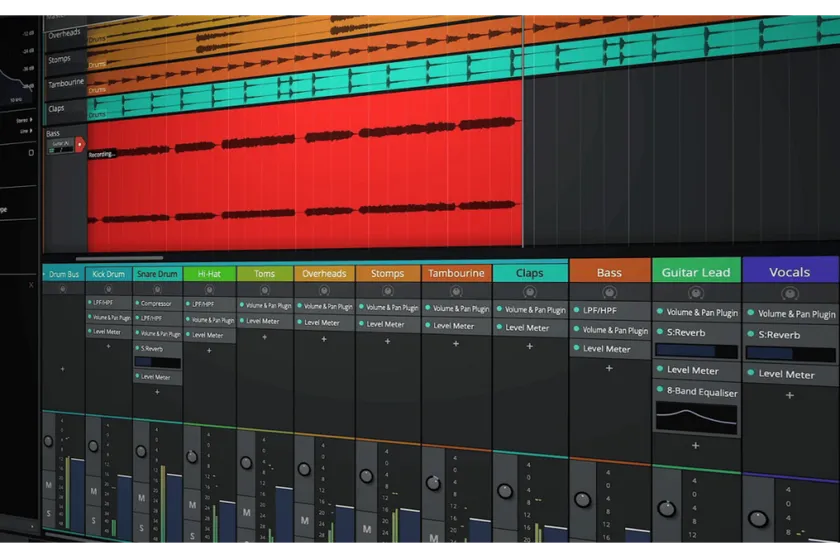Click the arrangement horizontal scrollbar

coord(119,258)
